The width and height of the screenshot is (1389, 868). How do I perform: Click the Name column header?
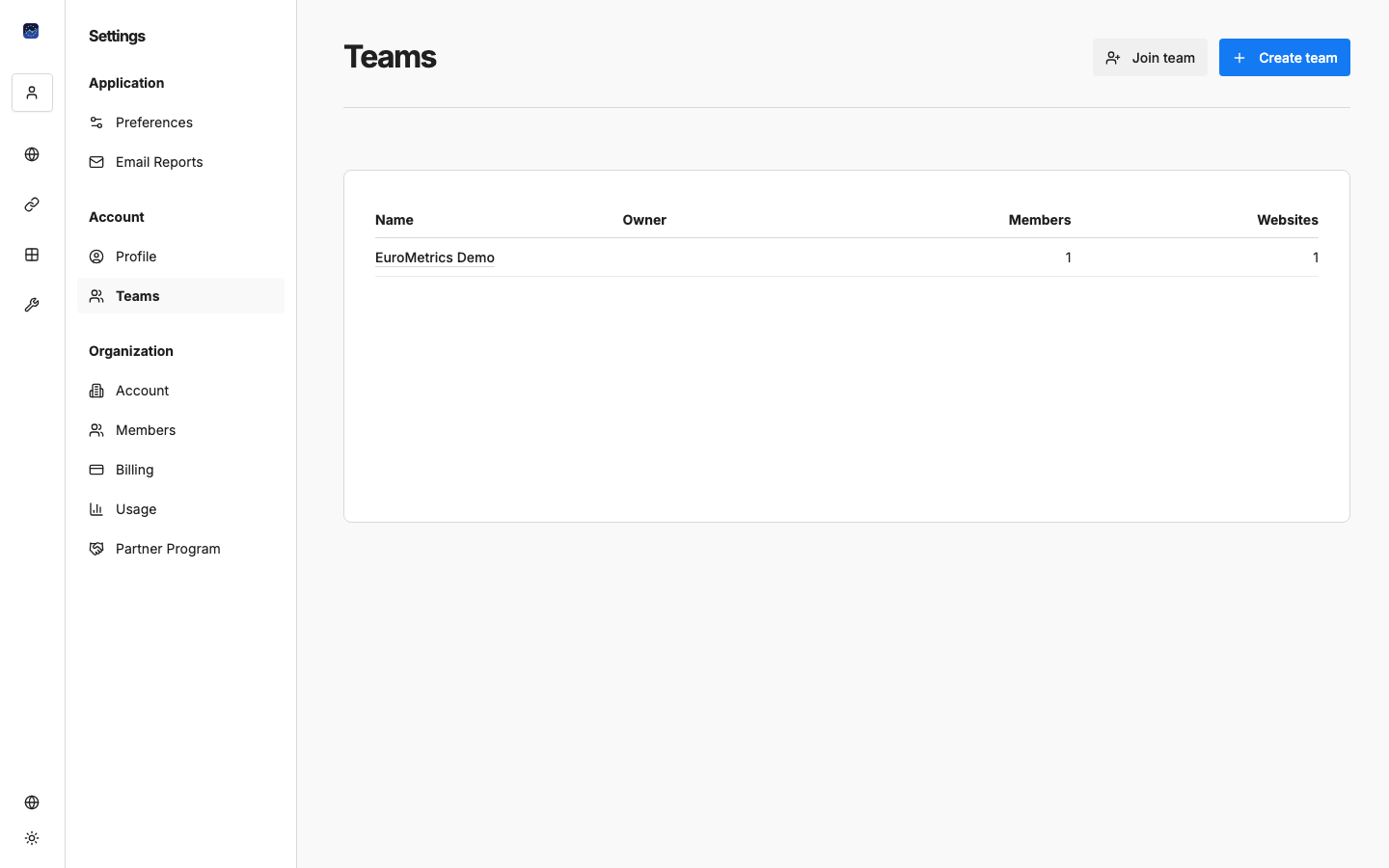[x=395, y=220]
